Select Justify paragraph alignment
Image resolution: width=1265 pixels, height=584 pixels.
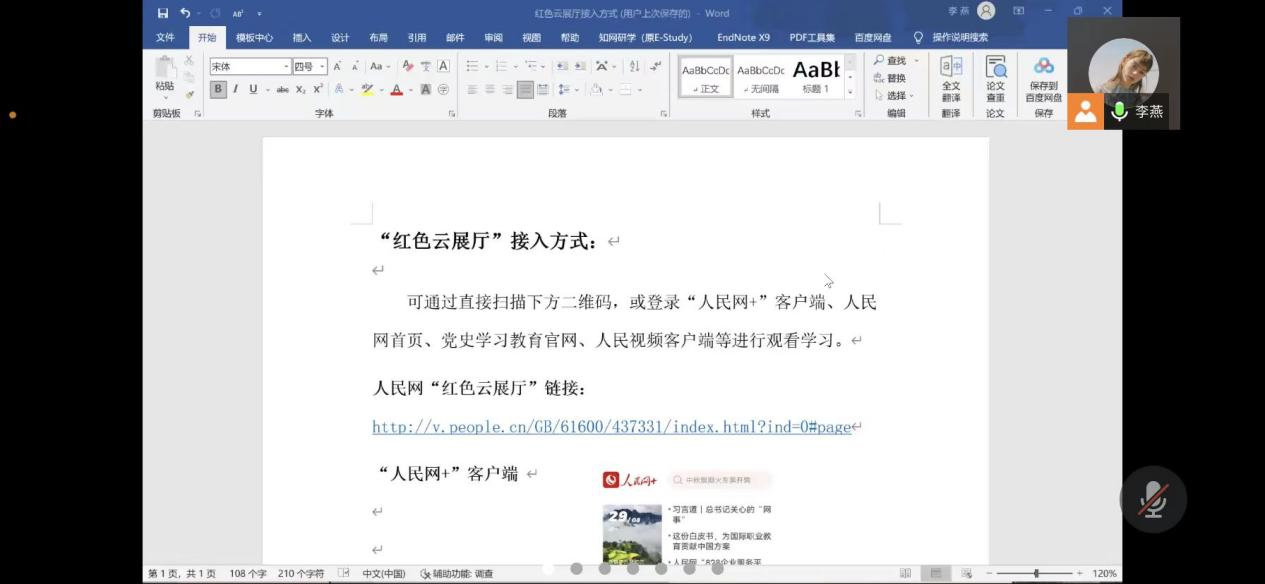(x=525, y=89)
